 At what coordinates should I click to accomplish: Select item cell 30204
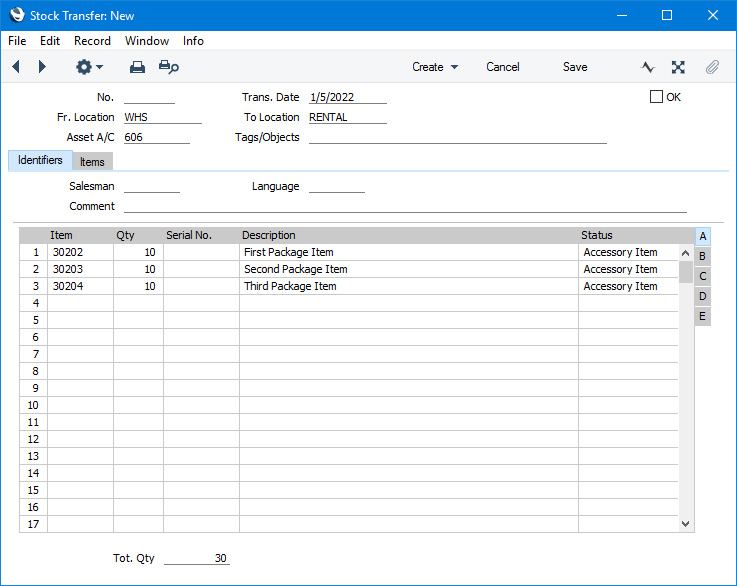tap(80, 286)
